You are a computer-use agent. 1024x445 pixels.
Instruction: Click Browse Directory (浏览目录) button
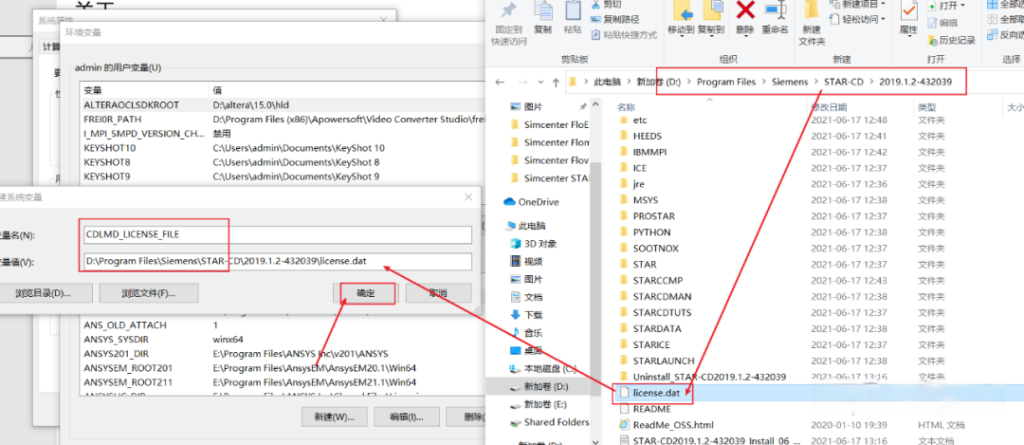click(x=43, y=293)
